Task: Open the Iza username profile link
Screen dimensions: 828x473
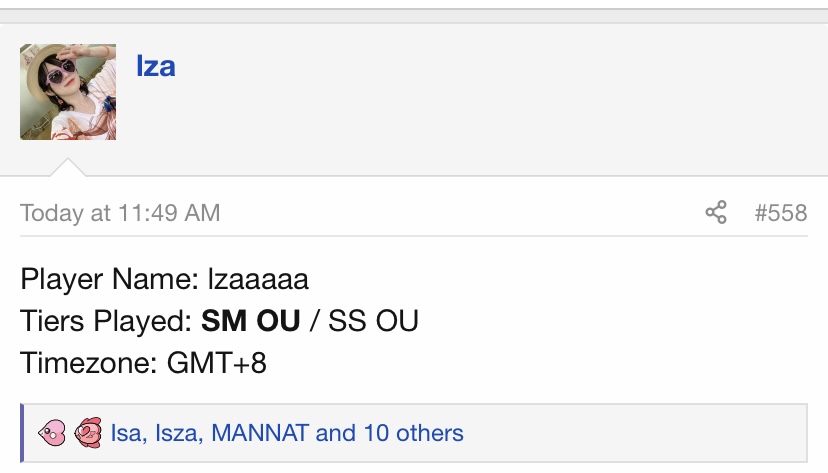Action: coord(156,67)
